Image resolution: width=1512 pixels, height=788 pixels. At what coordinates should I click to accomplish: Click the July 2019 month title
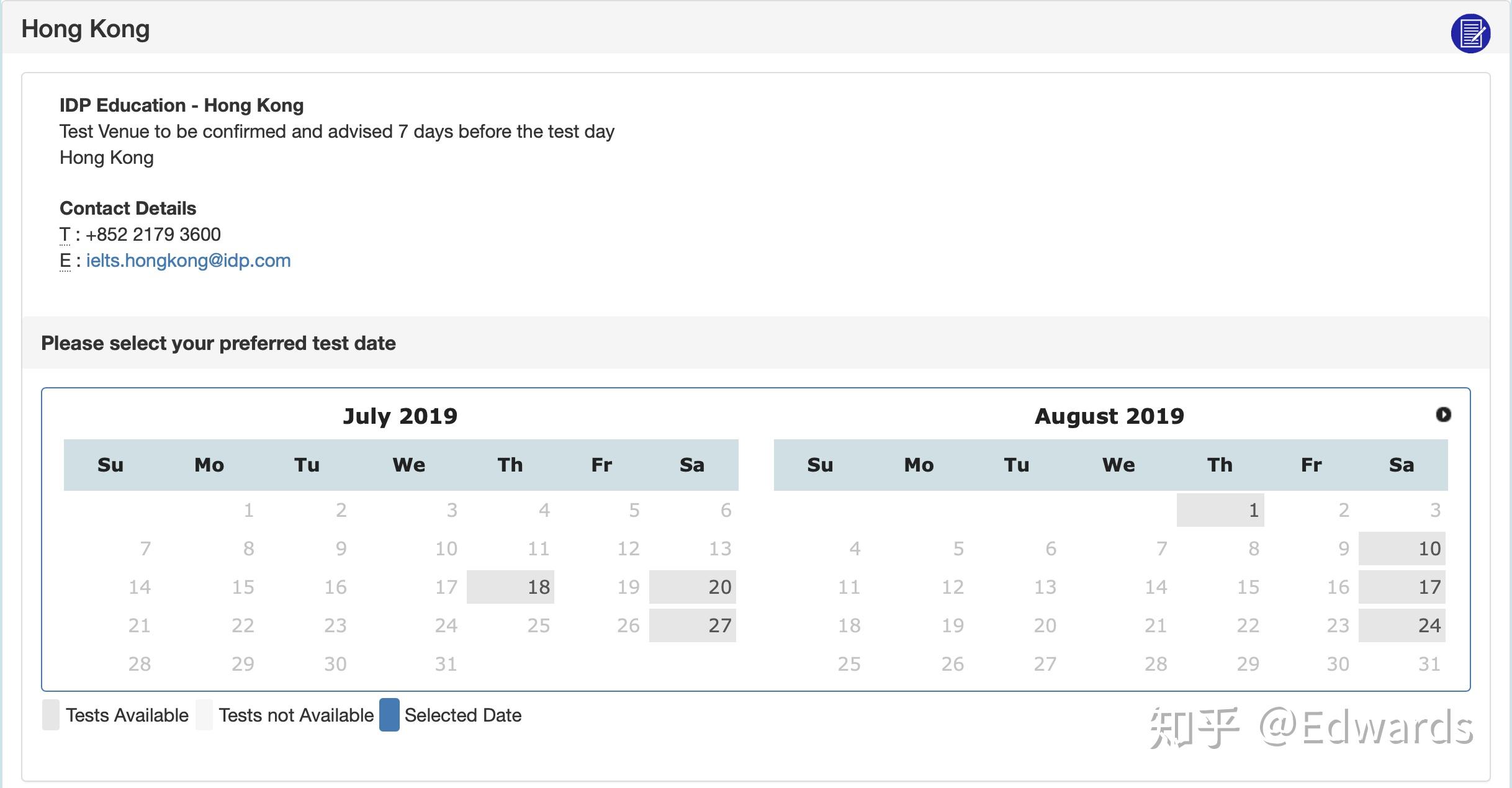400,416
